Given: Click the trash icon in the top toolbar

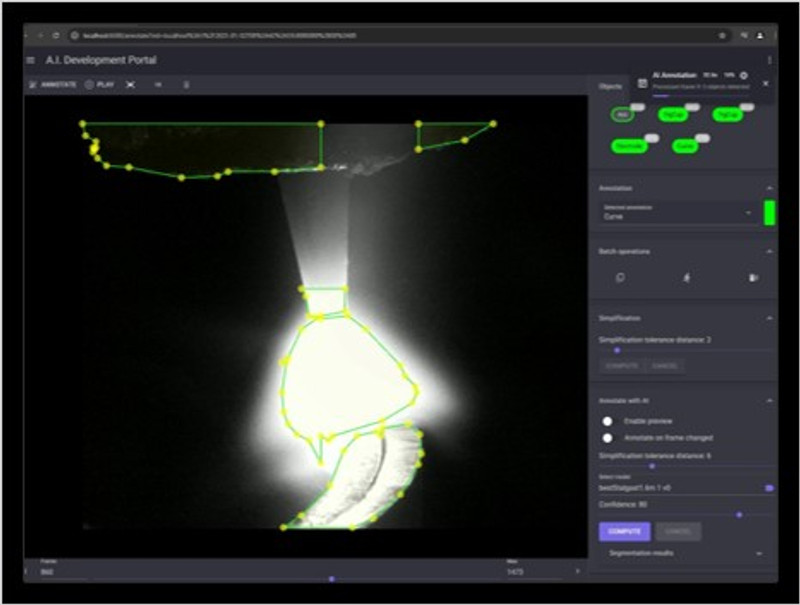Looking at the screenshot, I should pyautogui.click(x=187, y=84).
